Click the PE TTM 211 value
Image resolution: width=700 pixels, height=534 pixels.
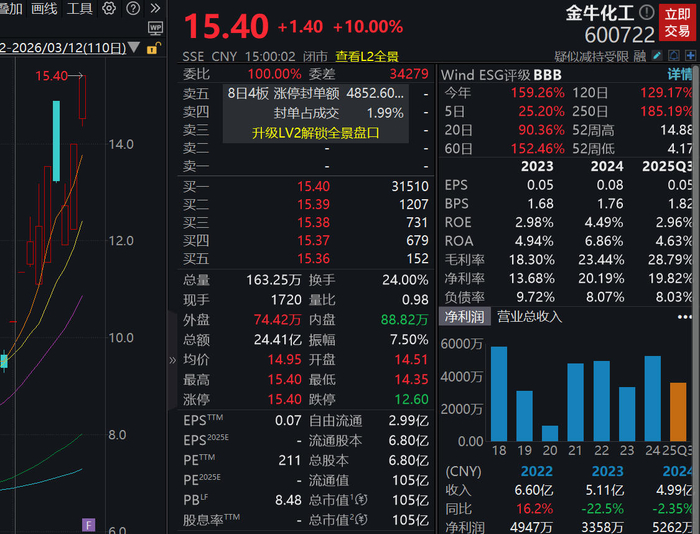pos(290,460)
